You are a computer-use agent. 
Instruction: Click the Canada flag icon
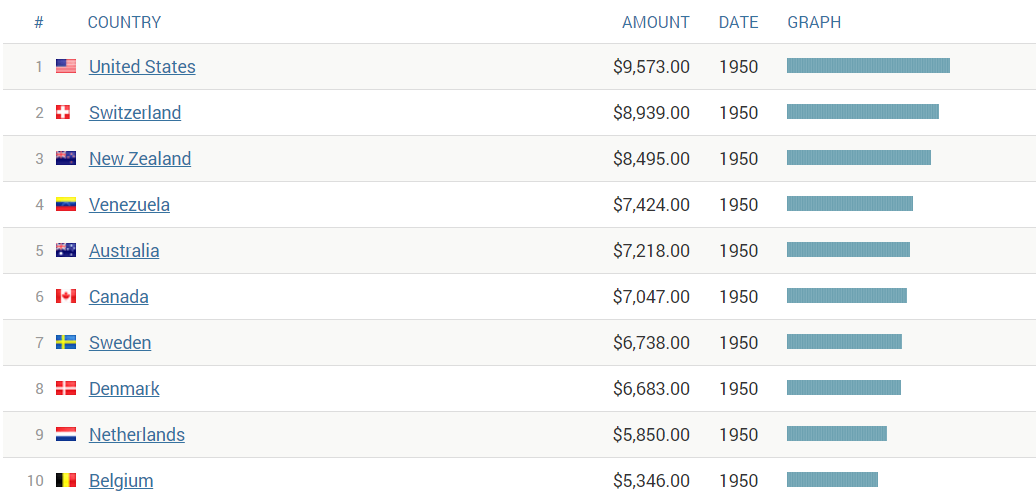66,296
